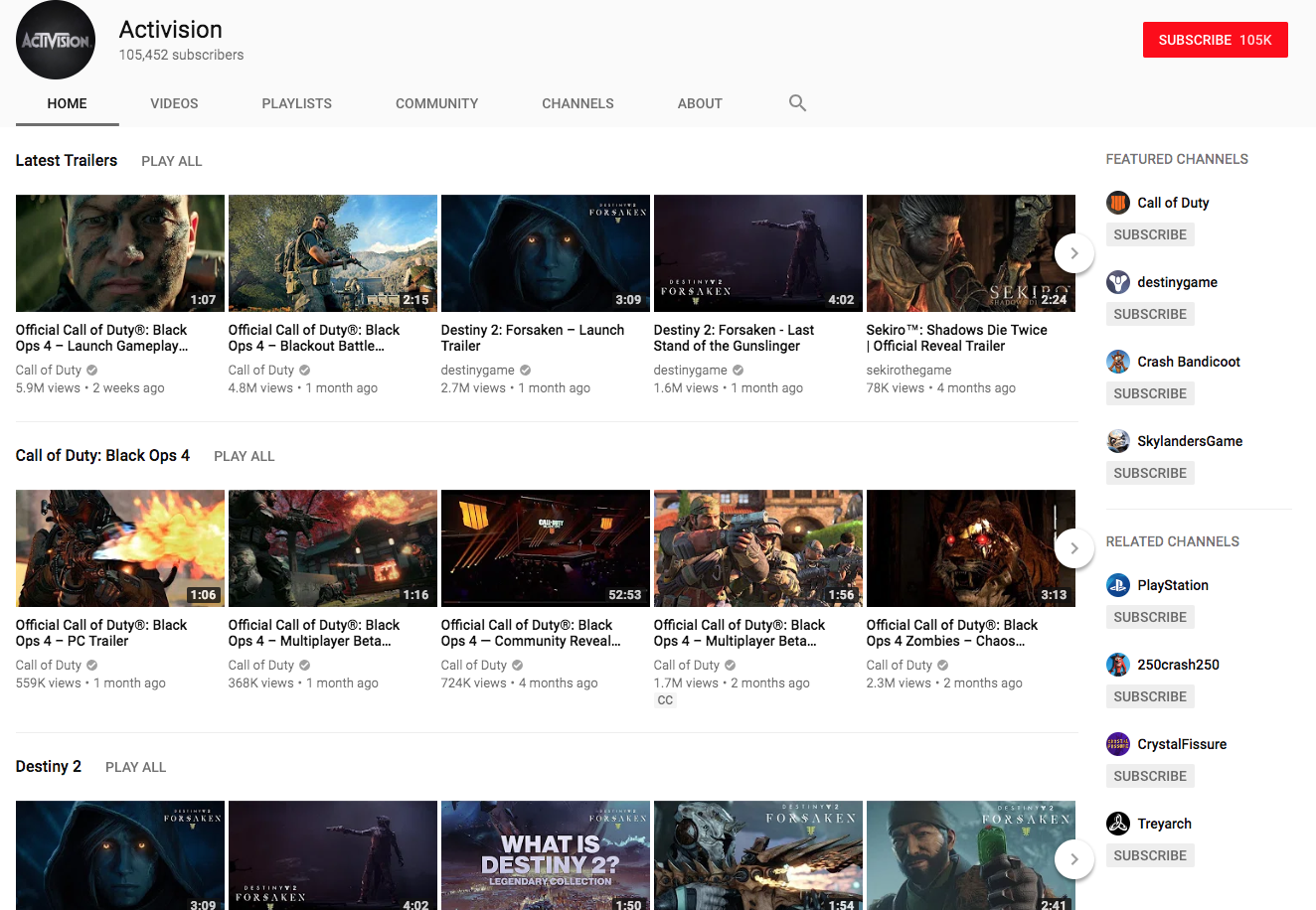Viewport: 1316px width, 910px height.
Task: Open the Playlists tab
Action: (297, 103)
